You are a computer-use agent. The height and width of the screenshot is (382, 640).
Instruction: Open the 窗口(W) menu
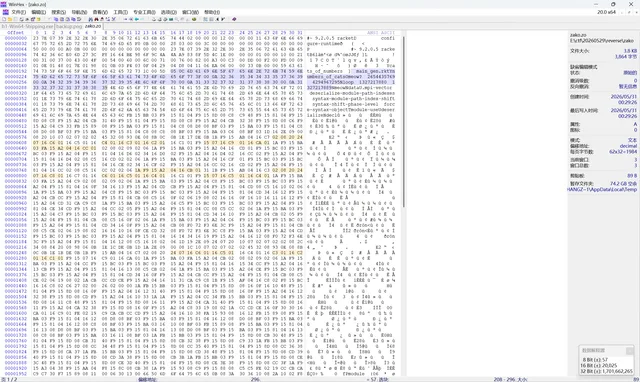pos(190,12)
